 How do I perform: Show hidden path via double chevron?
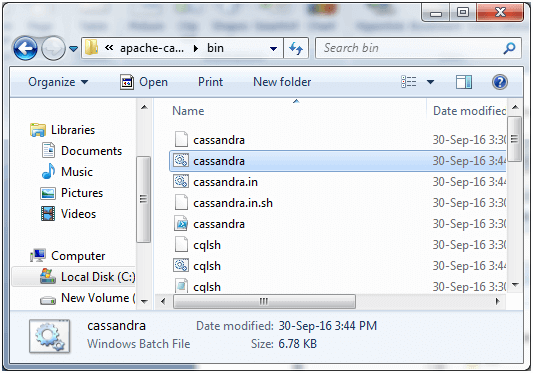coord(109,48)
